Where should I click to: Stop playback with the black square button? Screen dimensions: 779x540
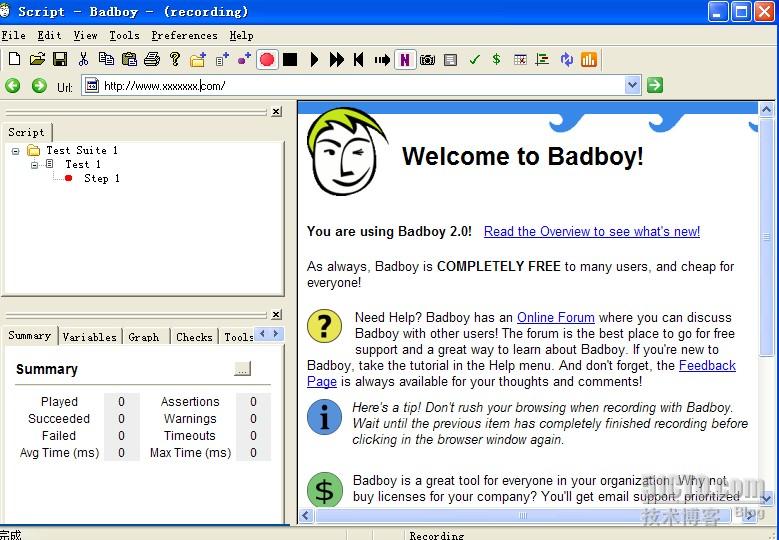coord(290,60)
